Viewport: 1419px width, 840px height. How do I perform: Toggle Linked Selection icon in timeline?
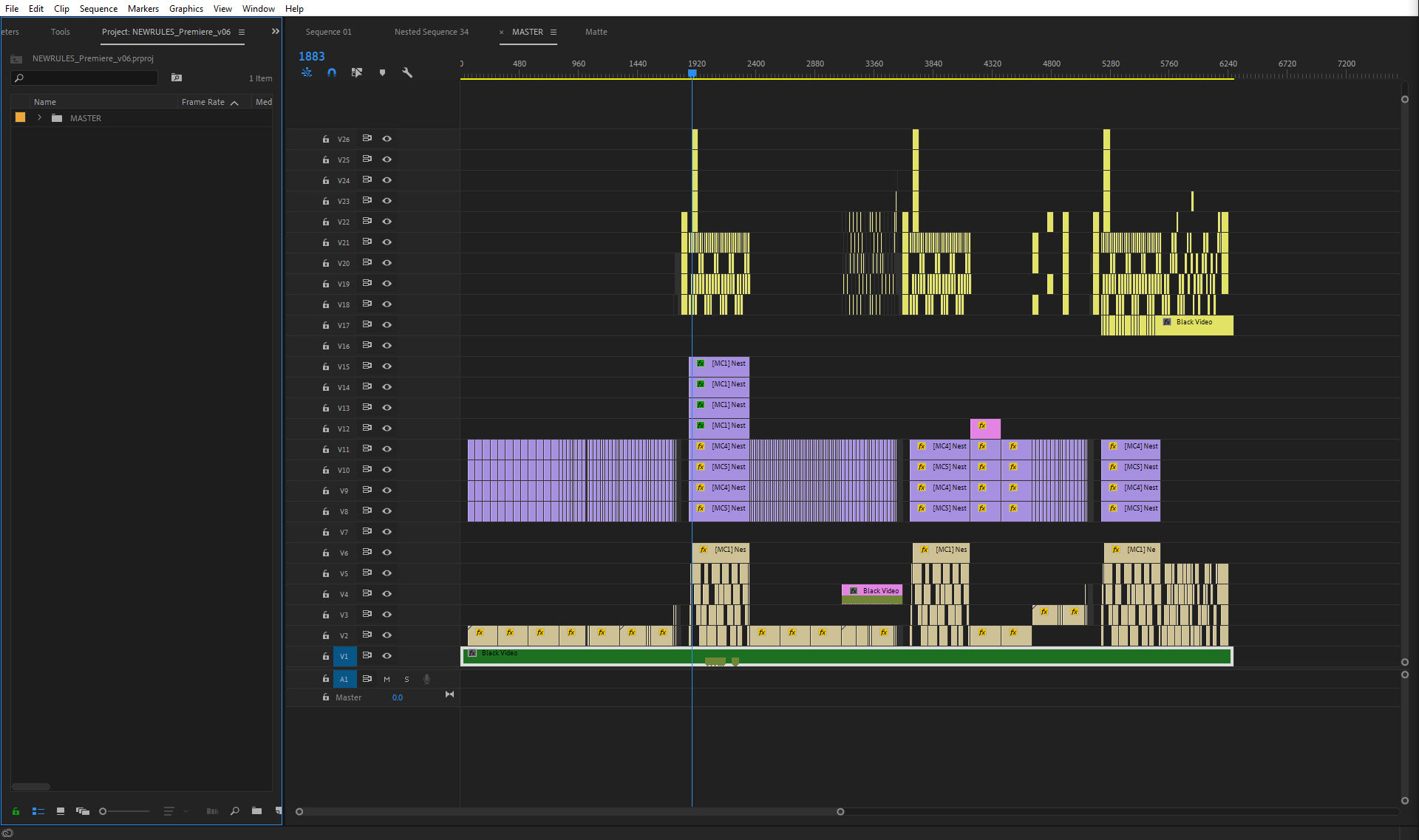(x=357, y=72)
